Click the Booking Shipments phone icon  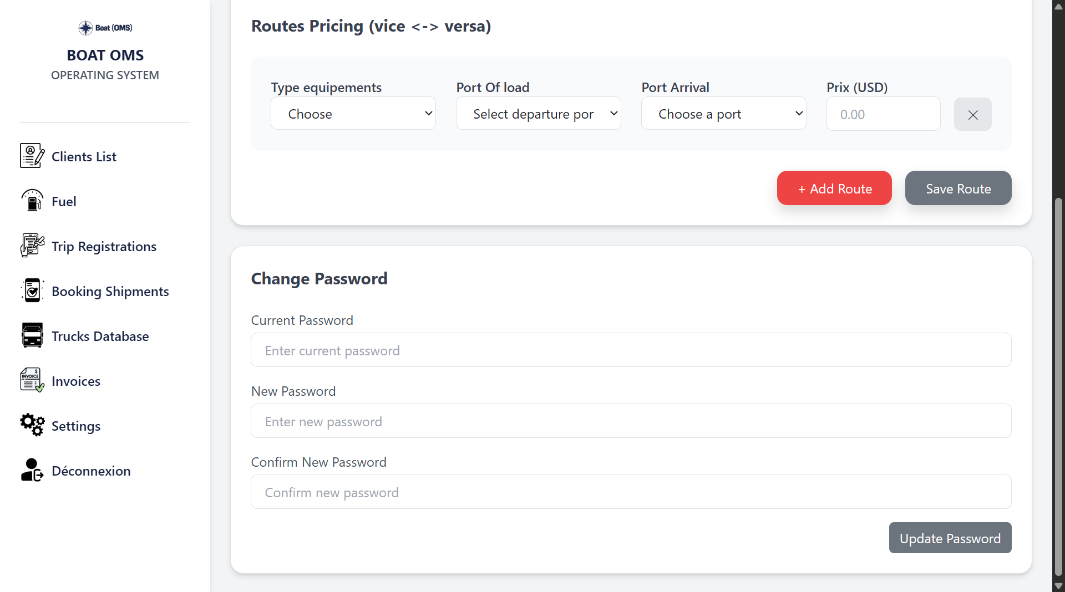point(32,290)
